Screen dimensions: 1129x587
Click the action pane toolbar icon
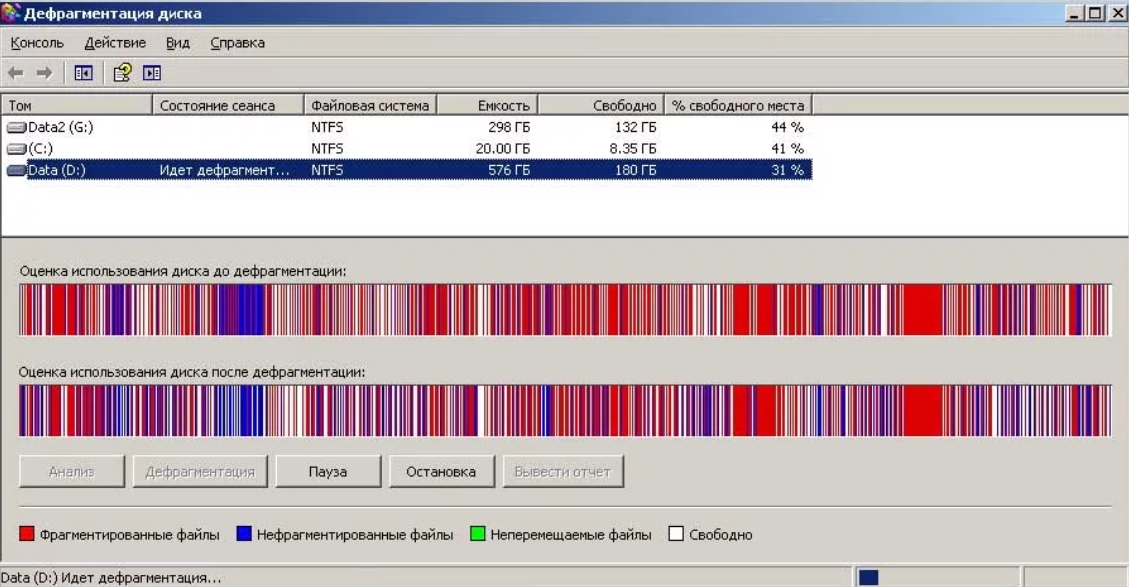click(x=152, y=73)
